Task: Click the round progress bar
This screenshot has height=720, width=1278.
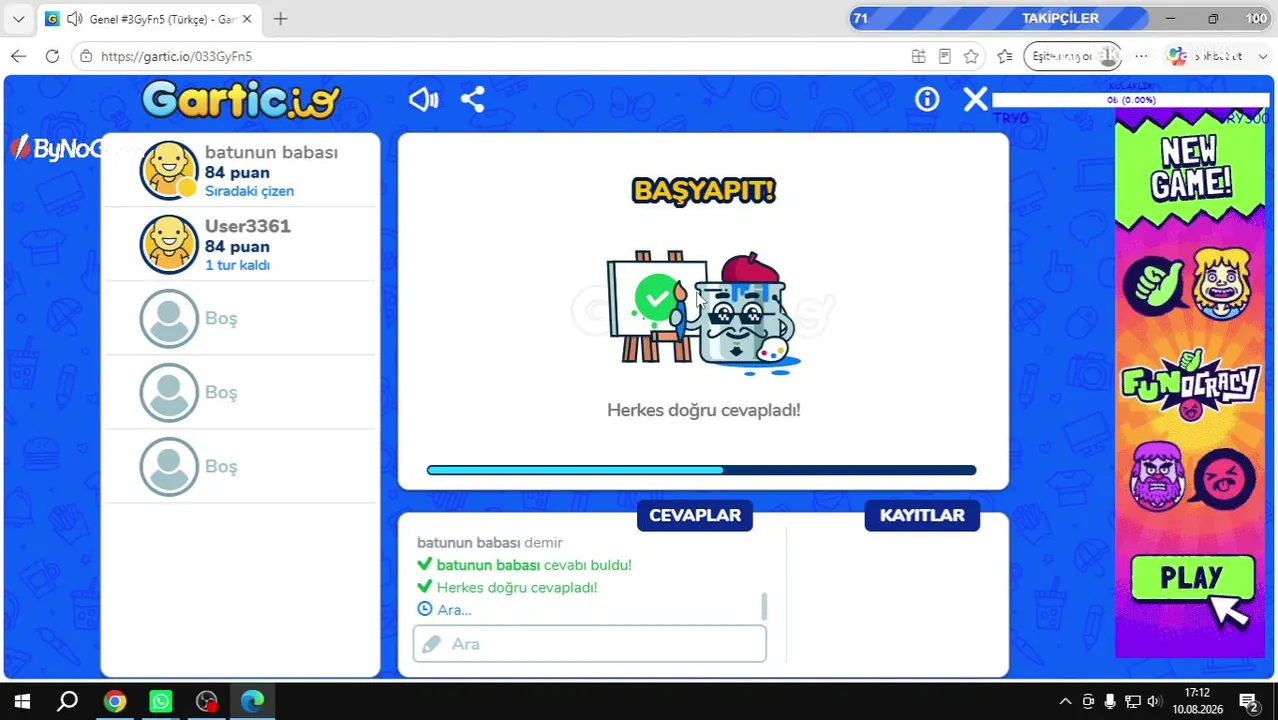Action: 701,470
